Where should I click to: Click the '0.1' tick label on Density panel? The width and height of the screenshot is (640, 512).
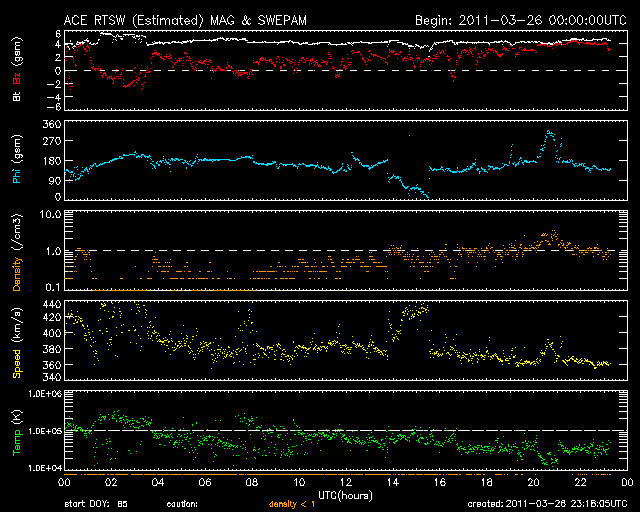pyautogui.click(x=53, y=287)
